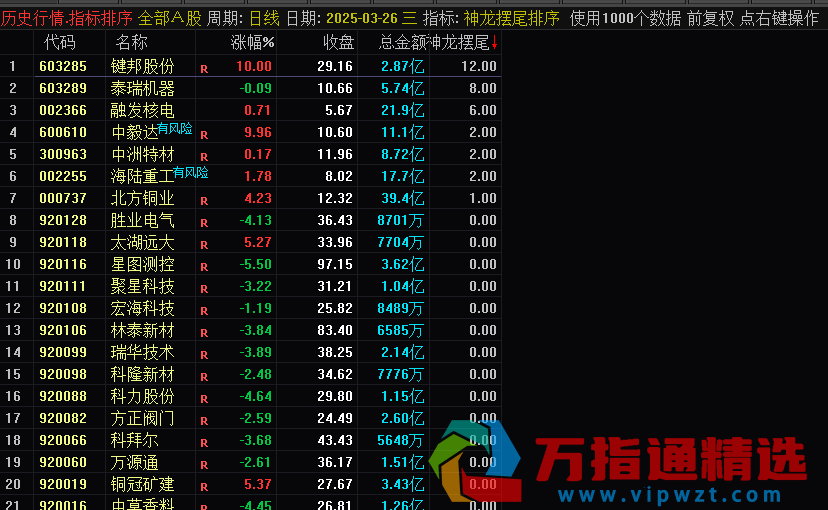Select stock name 宏海科技
The width and height of the screenshot is (828, 510).
click(x=143, y=309)
